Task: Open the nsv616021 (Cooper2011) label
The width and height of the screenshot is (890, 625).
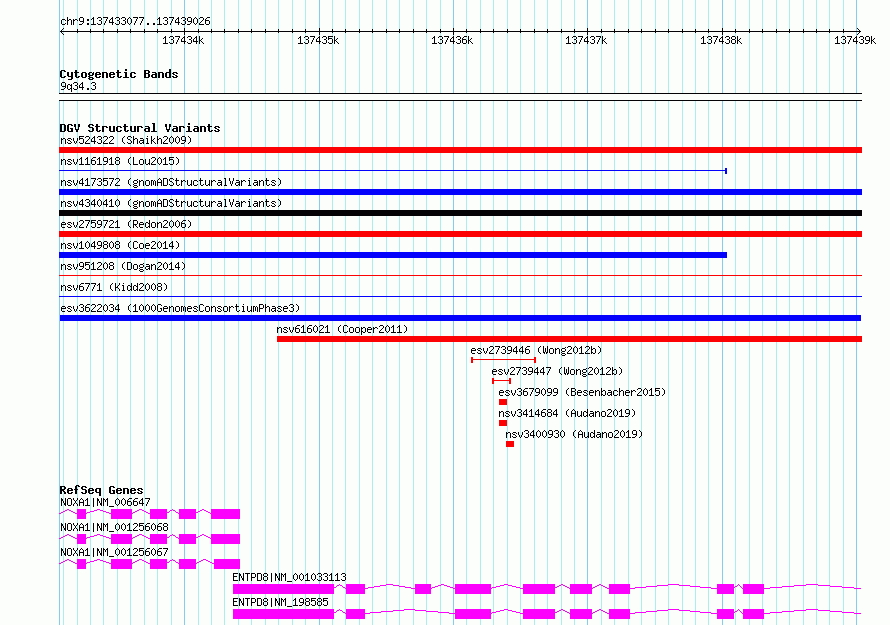Action: 342,329
